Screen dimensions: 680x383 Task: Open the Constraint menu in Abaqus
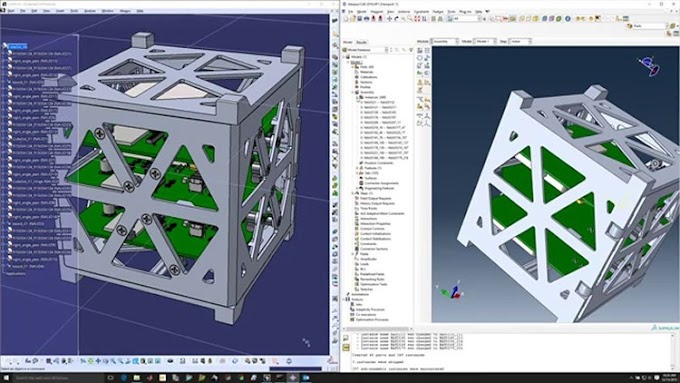(421, 12)
